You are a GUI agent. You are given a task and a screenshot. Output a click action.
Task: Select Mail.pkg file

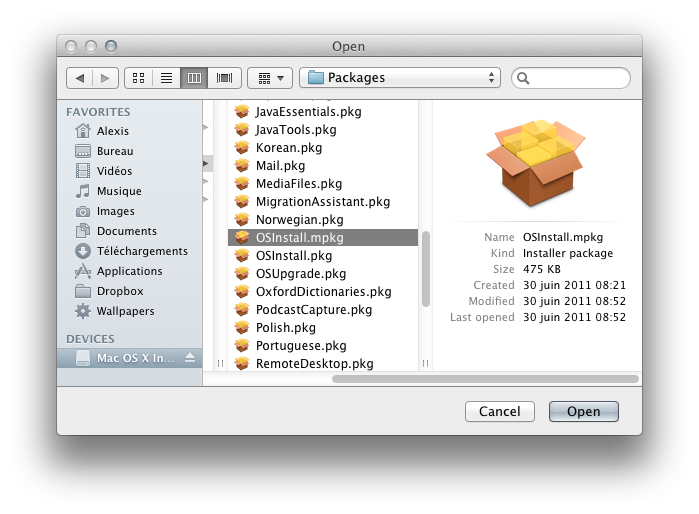(x=323, y=166)
